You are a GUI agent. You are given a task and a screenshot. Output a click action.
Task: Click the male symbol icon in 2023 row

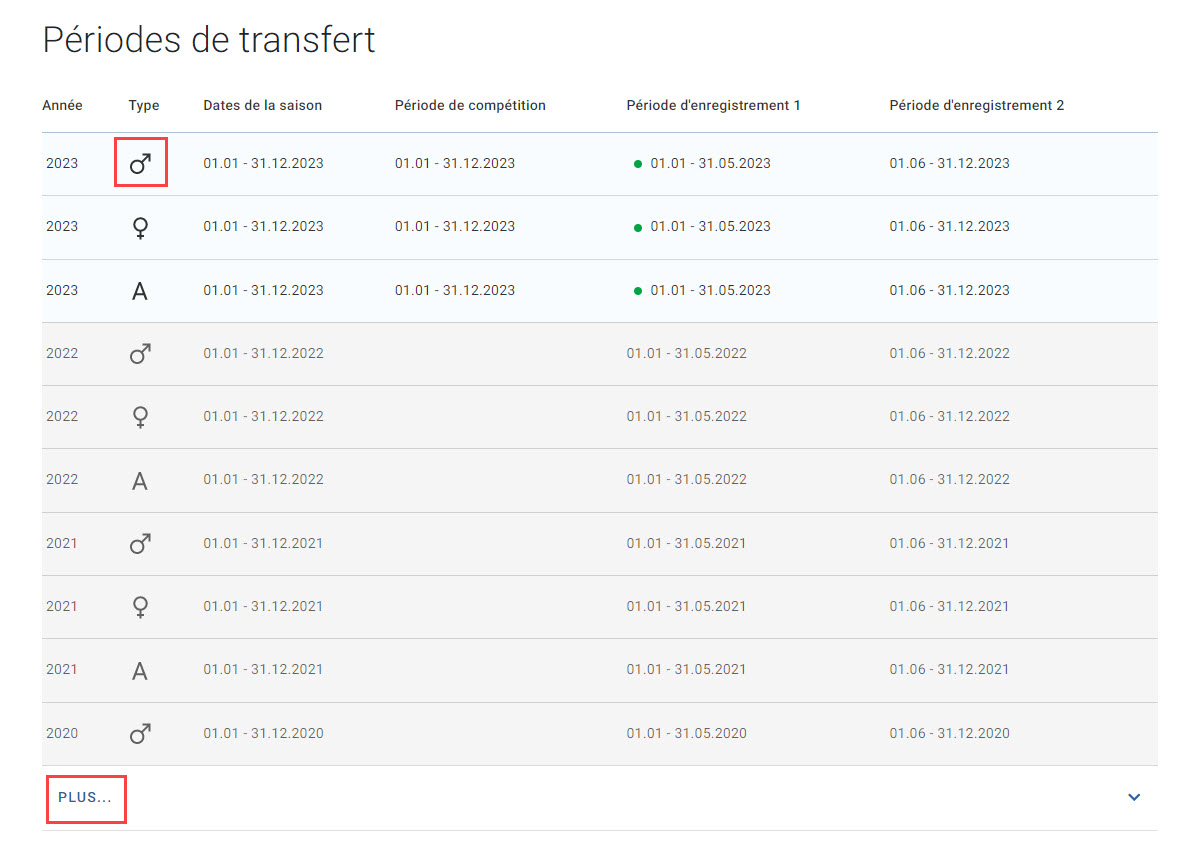pyautogui.click(x=141, y=163)
